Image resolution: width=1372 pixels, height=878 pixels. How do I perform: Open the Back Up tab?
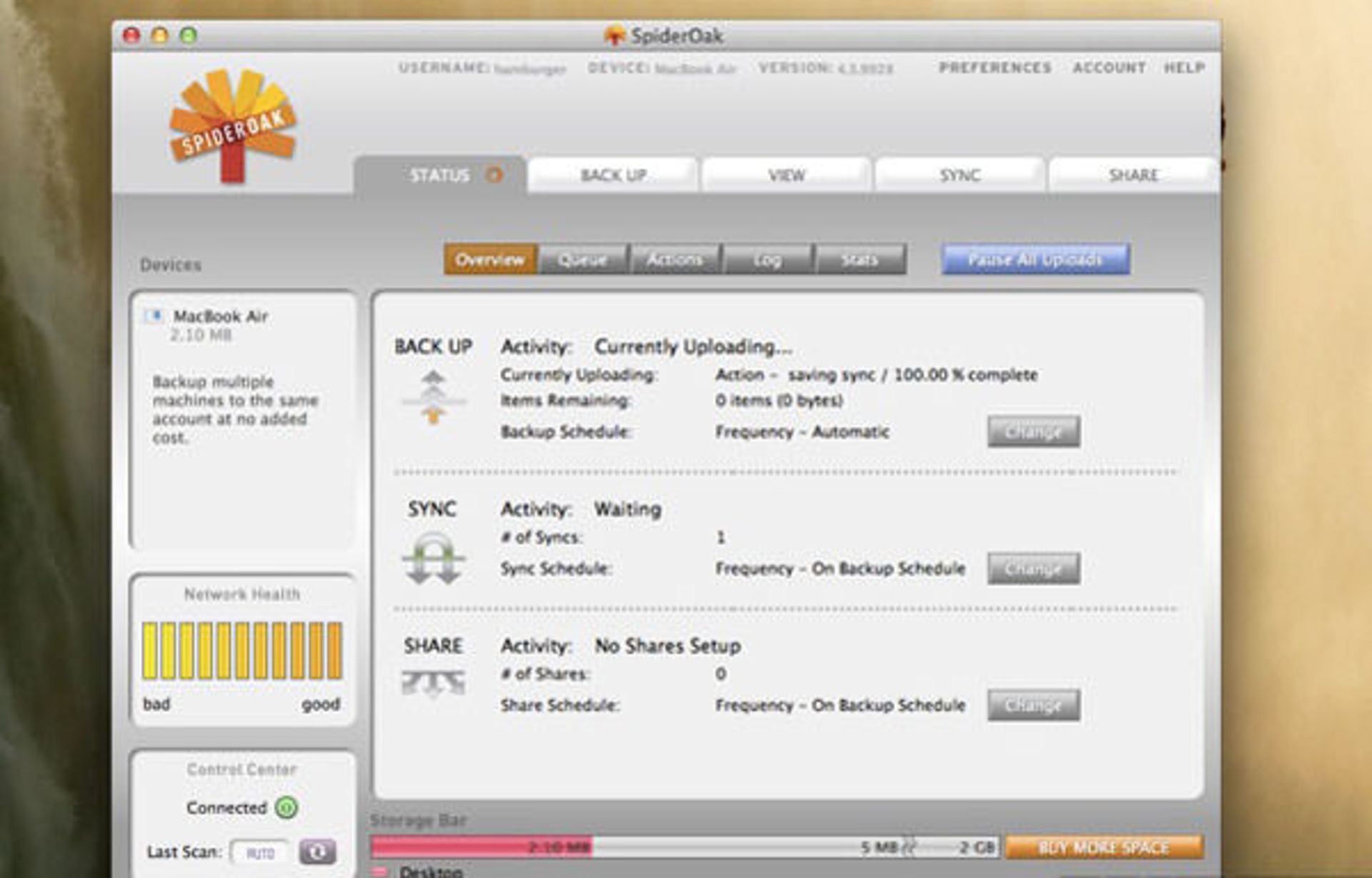(613, 175)
